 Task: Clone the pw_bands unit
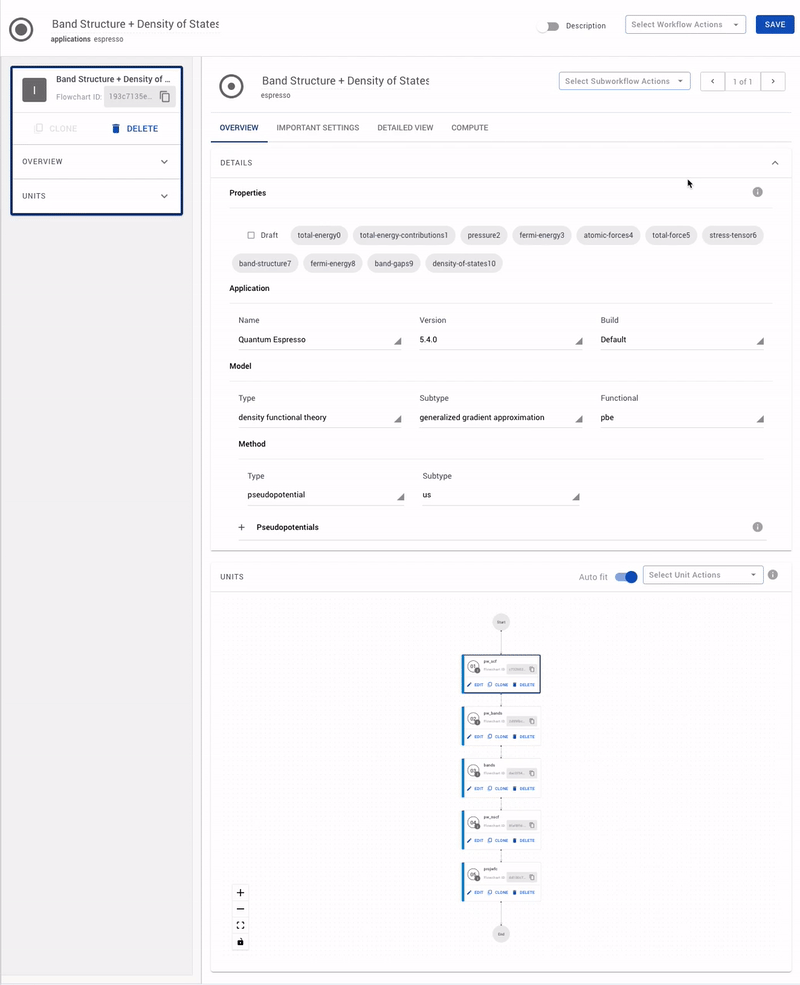click(x=498, y=737)
